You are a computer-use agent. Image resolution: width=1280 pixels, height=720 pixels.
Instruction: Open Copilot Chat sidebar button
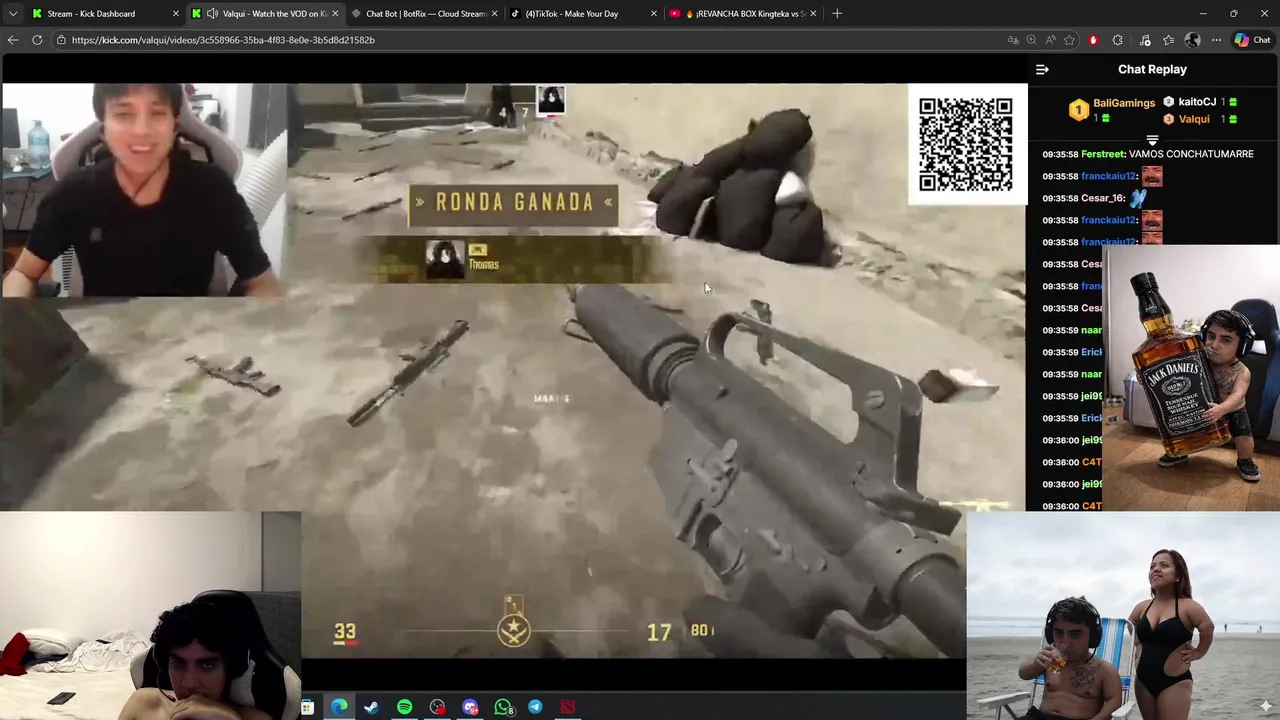pos(1252,40)
